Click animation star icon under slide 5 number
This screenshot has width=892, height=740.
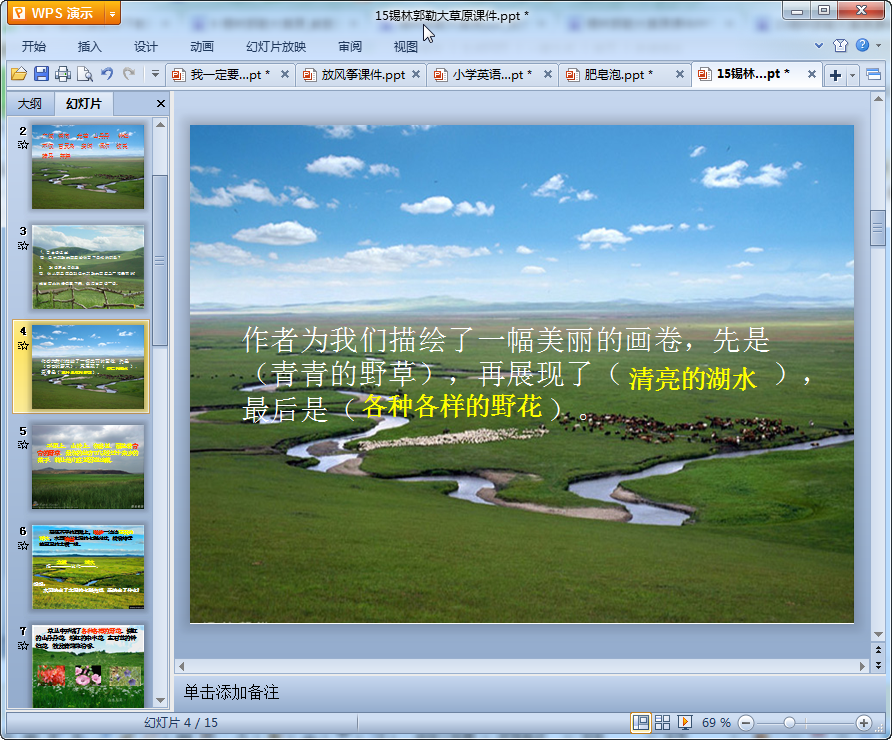click(23, 445)
